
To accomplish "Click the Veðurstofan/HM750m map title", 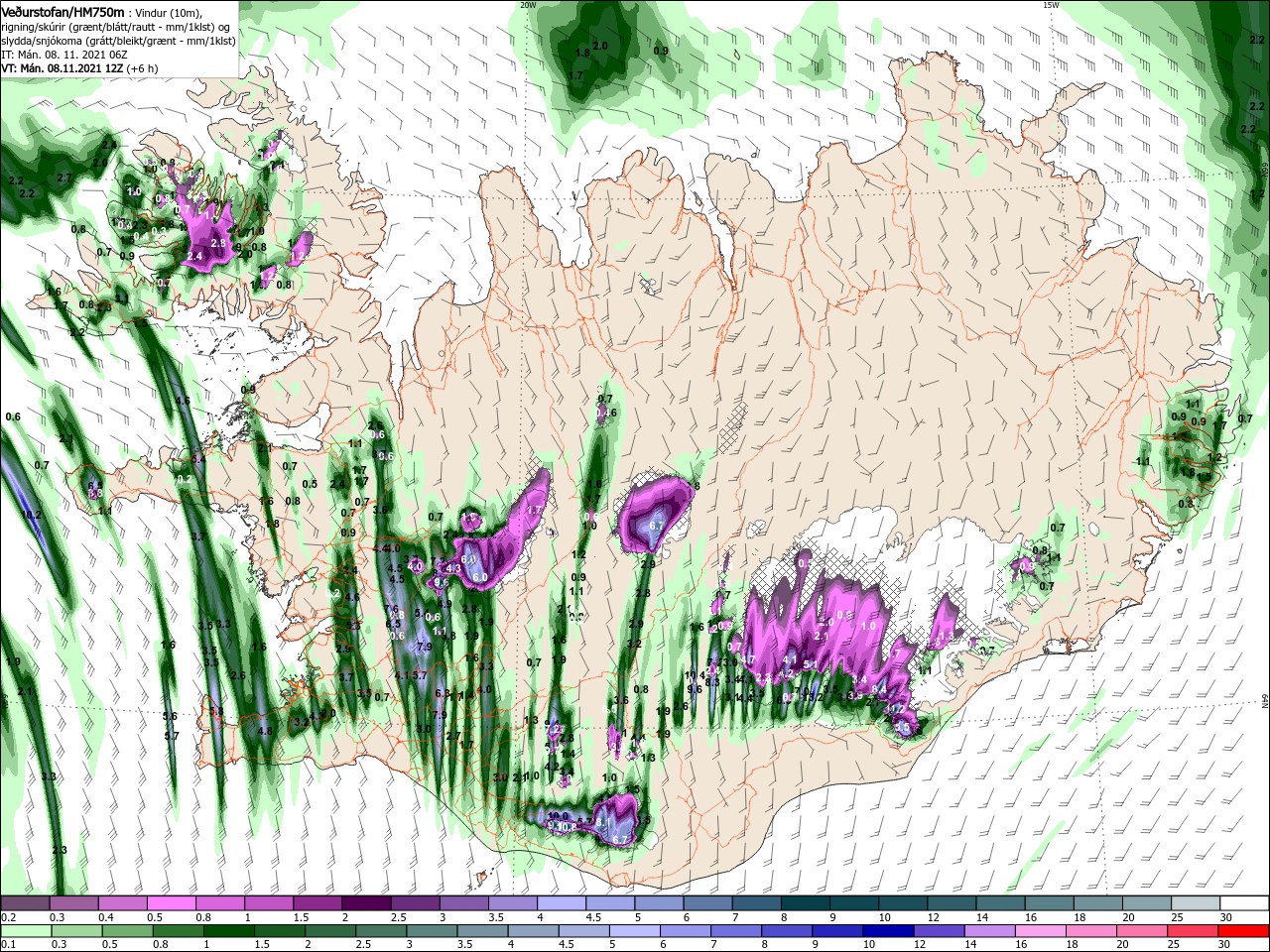I will tap(63, 11).
